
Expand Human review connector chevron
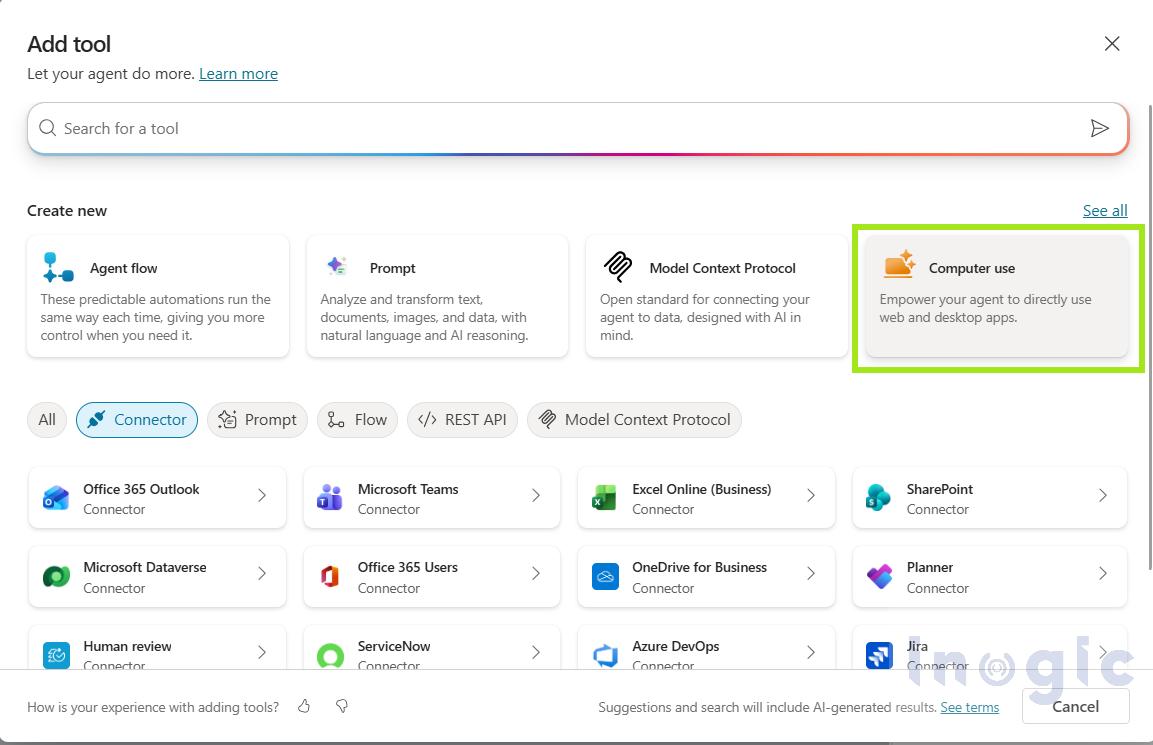tap(262, 652)
